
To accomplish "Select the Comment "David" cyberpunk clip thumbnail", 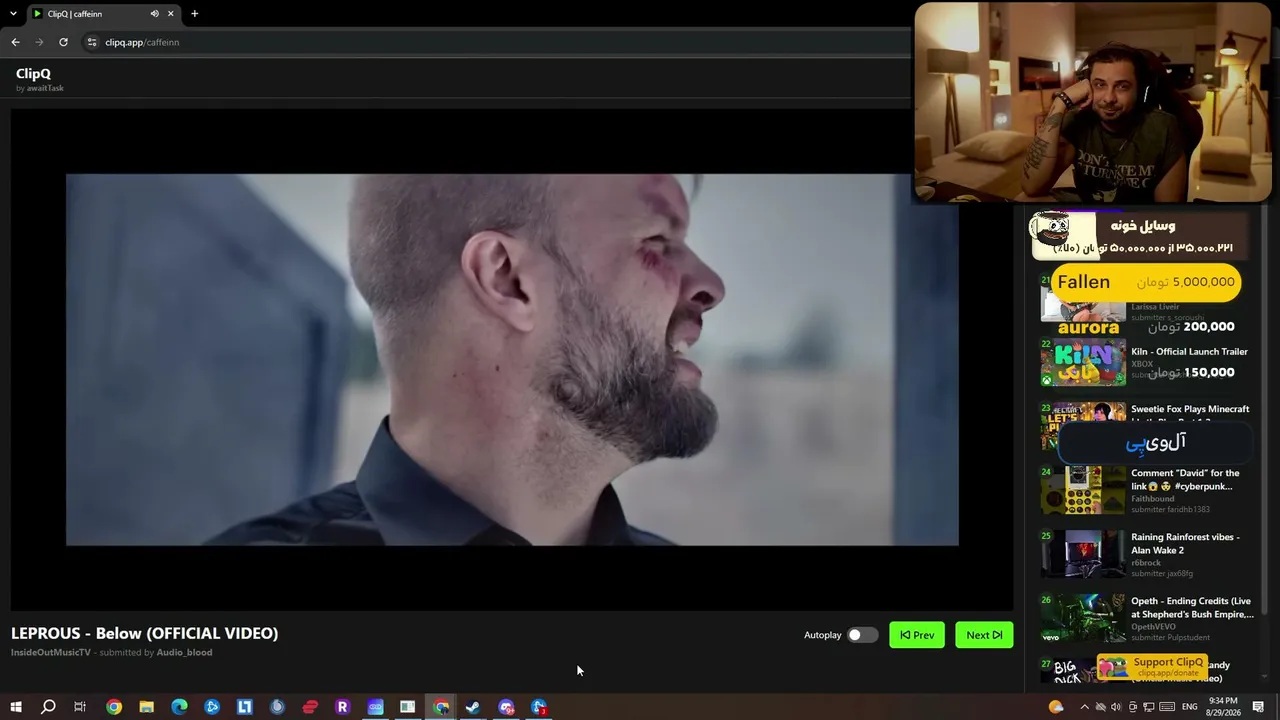I will pos(1083,490).
